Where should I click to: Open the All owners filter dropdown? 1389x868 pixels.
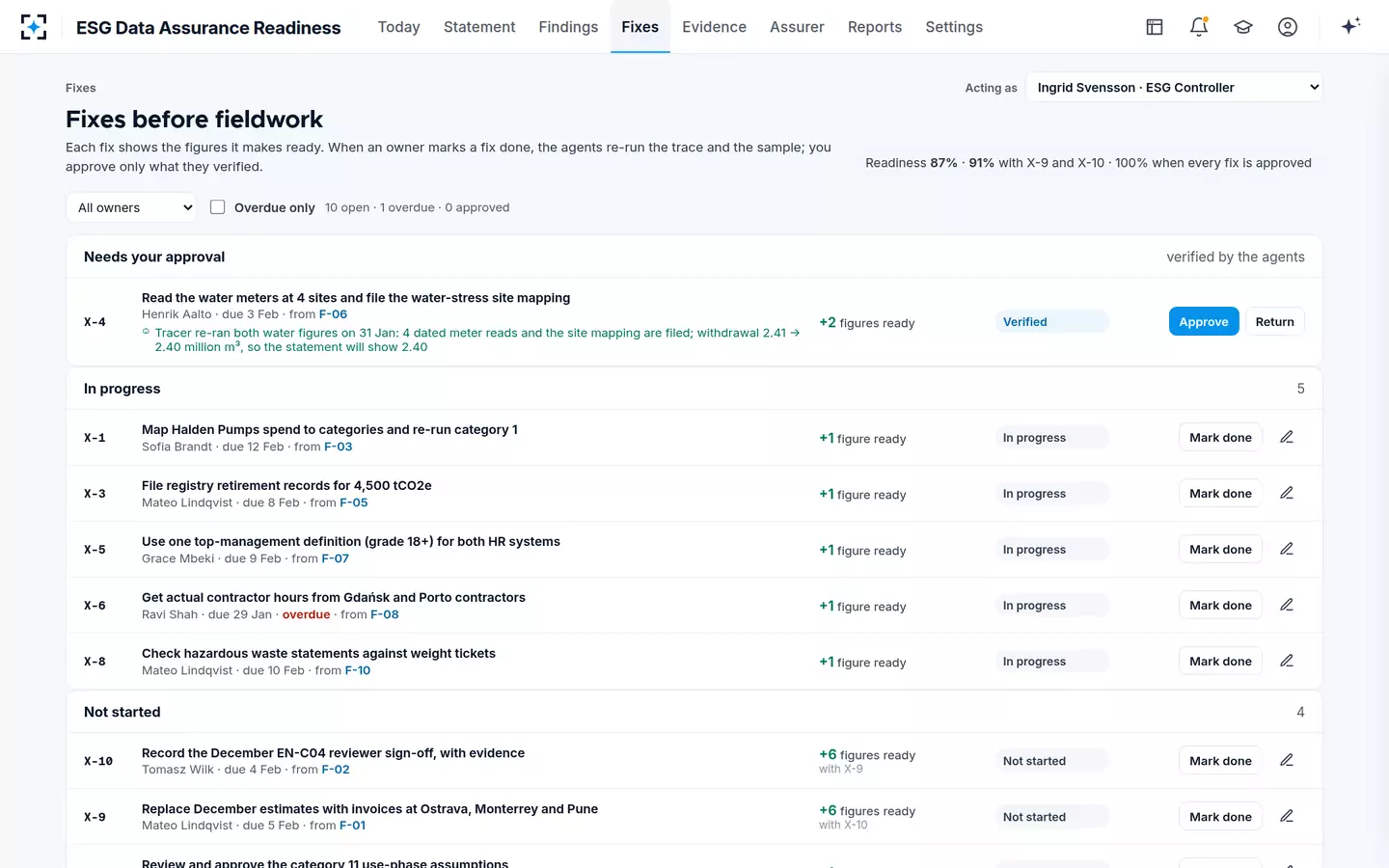(x=131, y=207)
